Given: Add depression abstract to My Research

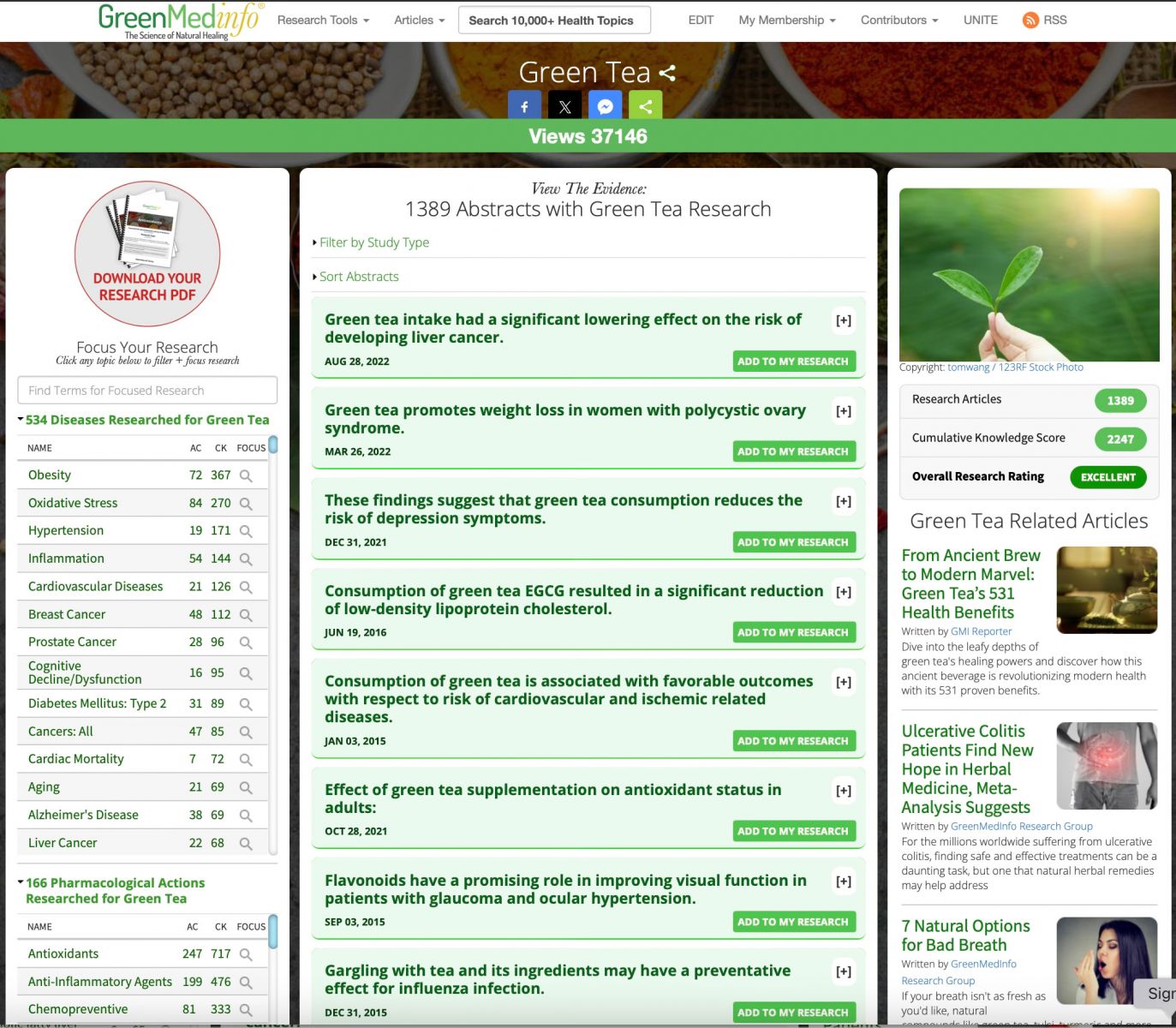Looking at the screenshot, I should [794, 542].
